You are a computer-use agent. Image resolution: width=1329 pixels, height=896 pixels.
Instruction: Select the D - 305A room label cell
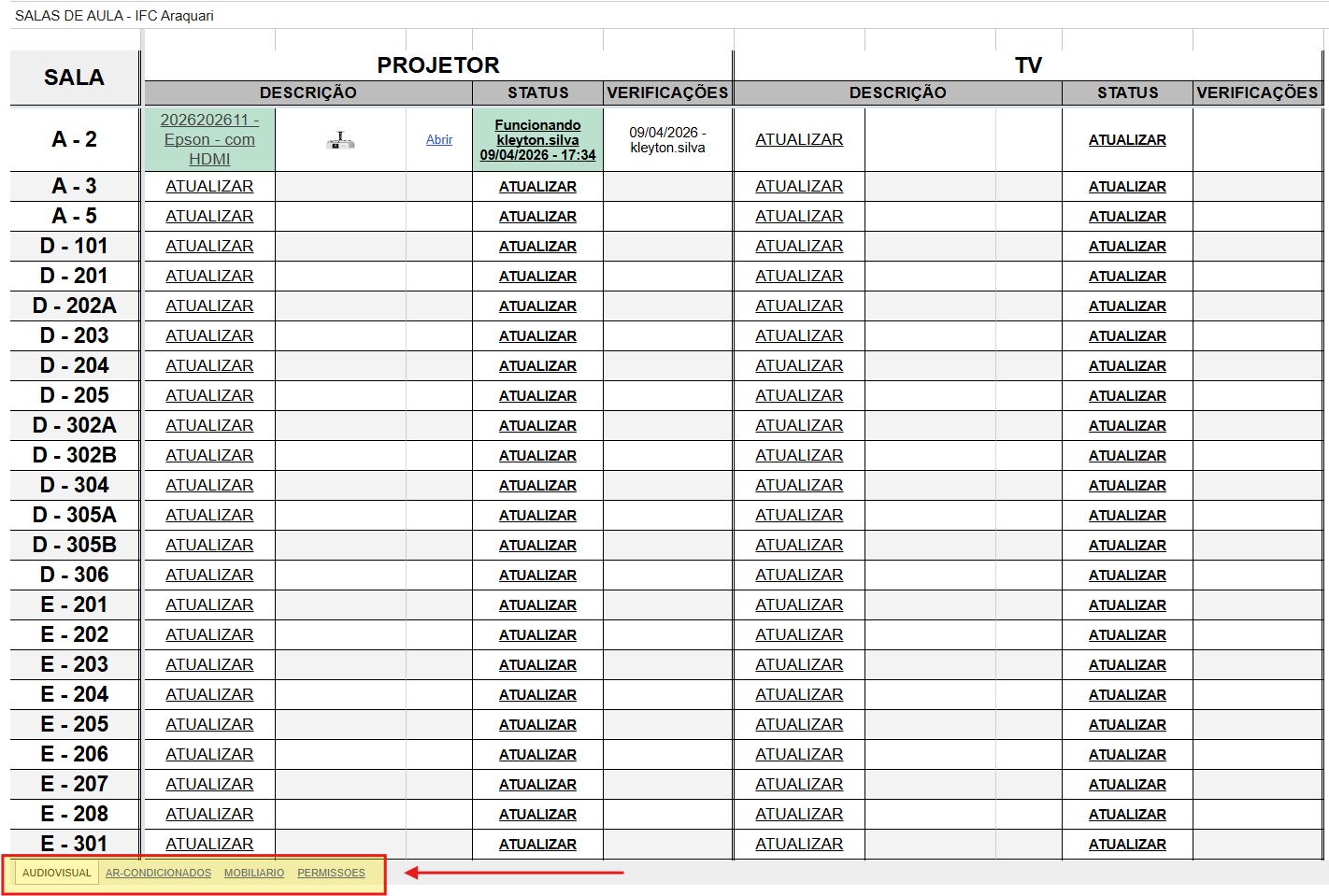pyautogui.click(x=74, y=515)
